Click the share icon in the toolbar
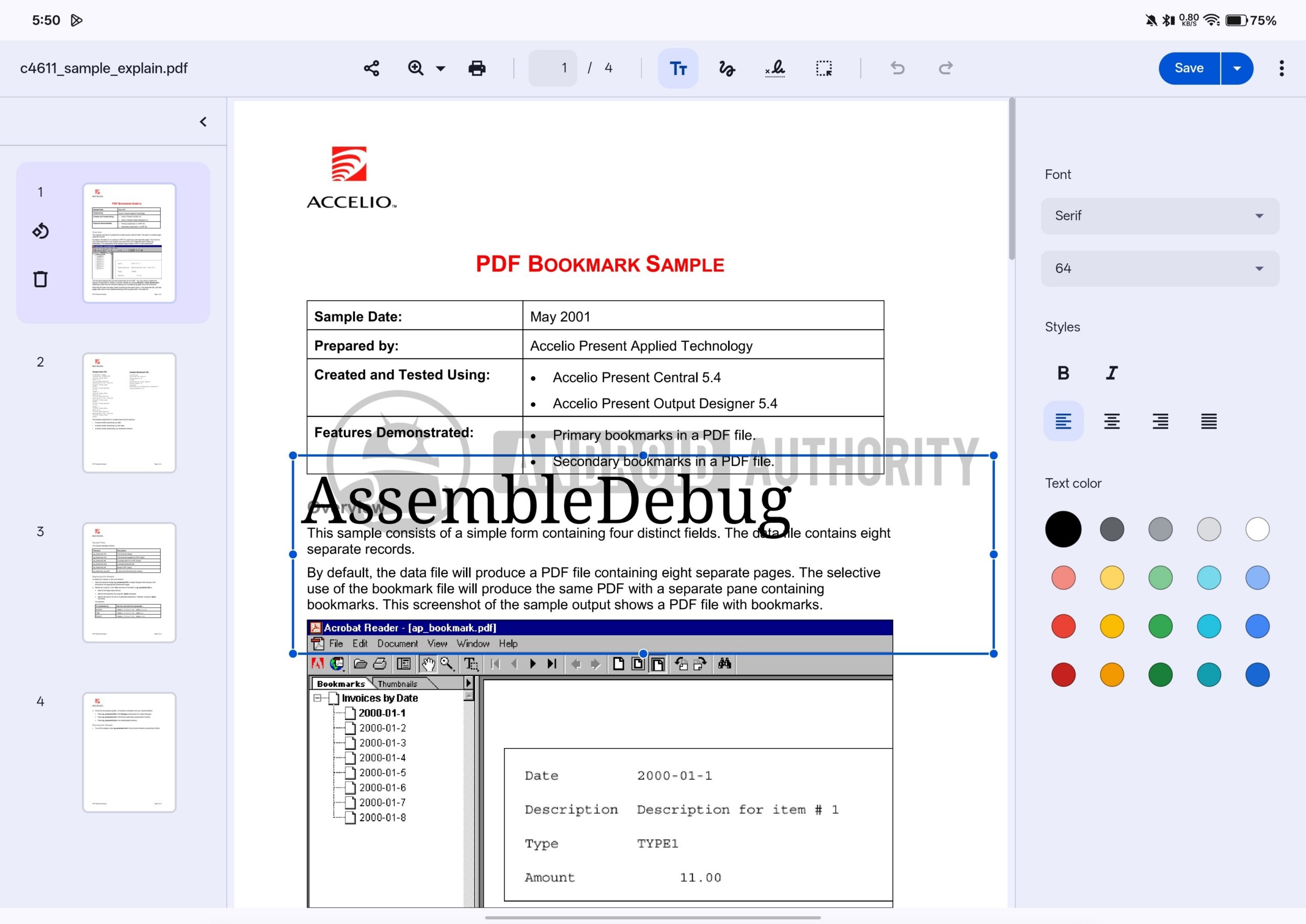The image size is (1306, 924). point(371,68)
